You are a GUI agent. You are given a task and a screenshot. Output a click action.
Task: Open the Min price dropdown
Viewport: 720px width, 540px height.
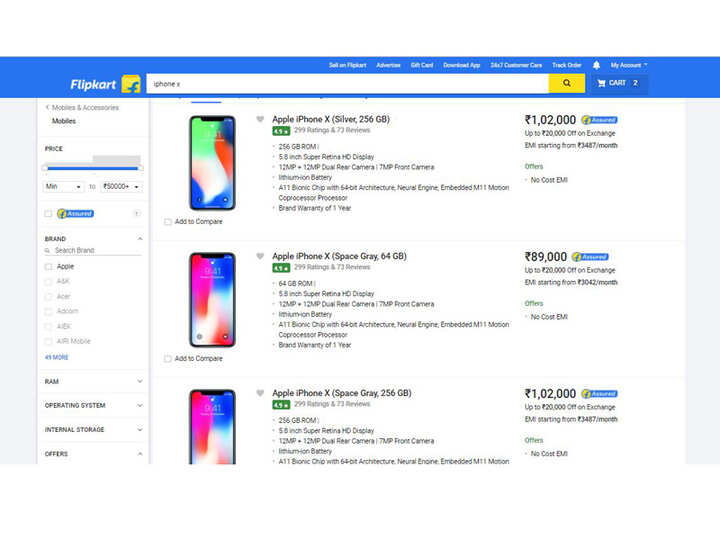pyautogui.click(x=64, y=186)
